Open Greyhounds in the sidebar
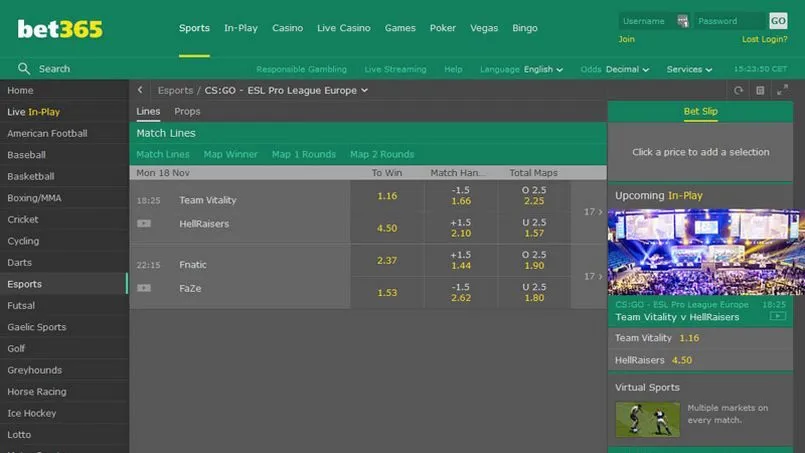This screenshot has width=805, height=453. 64,370
